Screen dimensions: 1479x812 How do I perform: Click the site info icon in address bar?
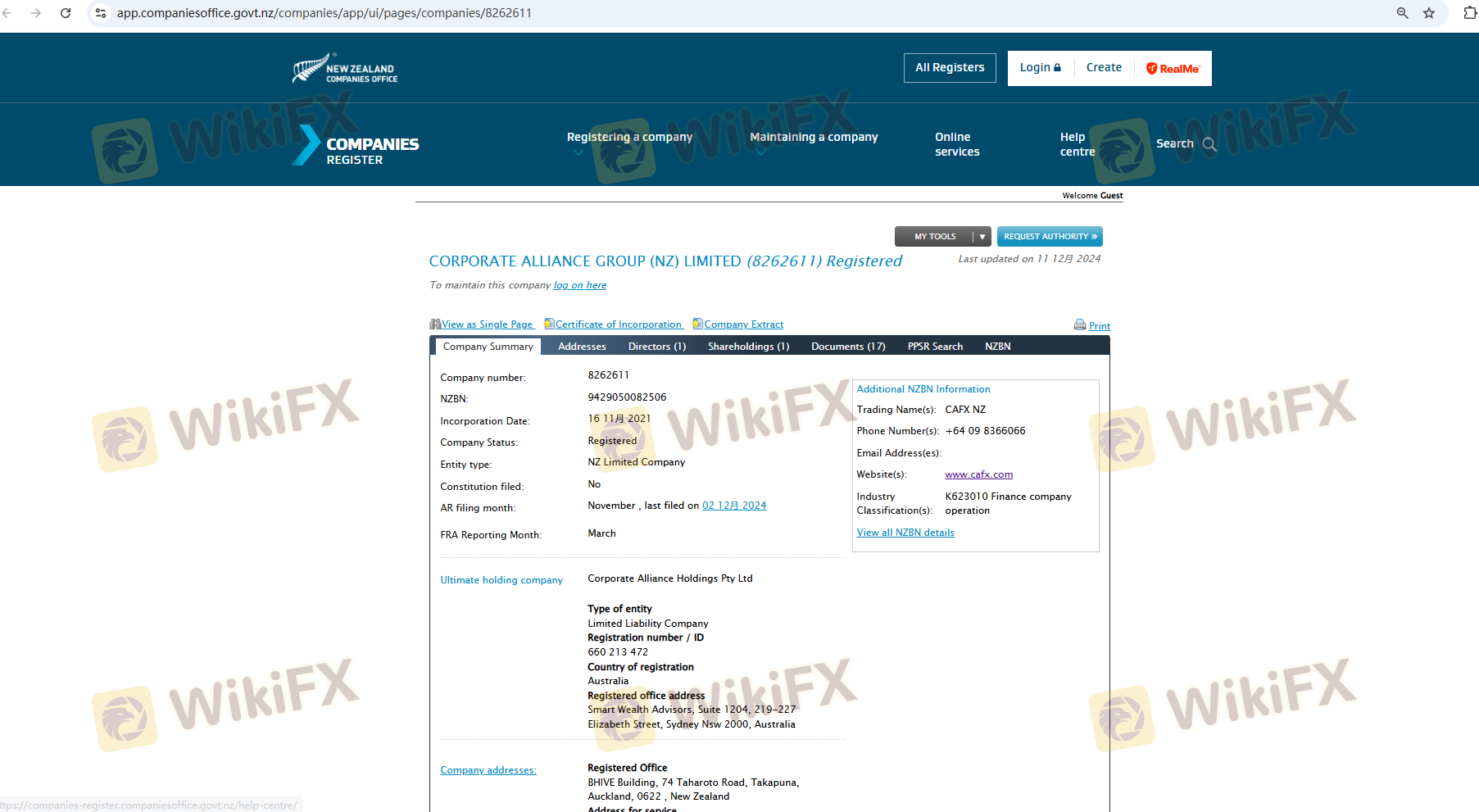pyautogui.click(x=101, y=13)
